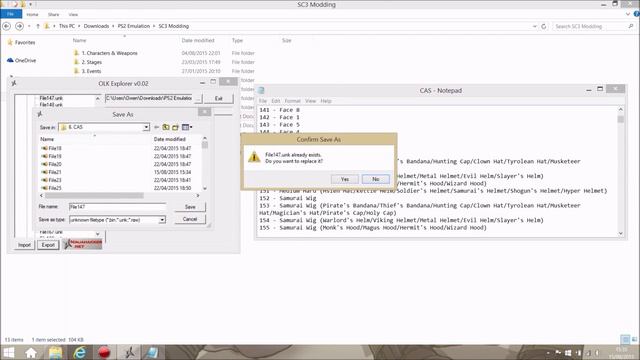Click the path field in OLK Explorer

[149, 98]
